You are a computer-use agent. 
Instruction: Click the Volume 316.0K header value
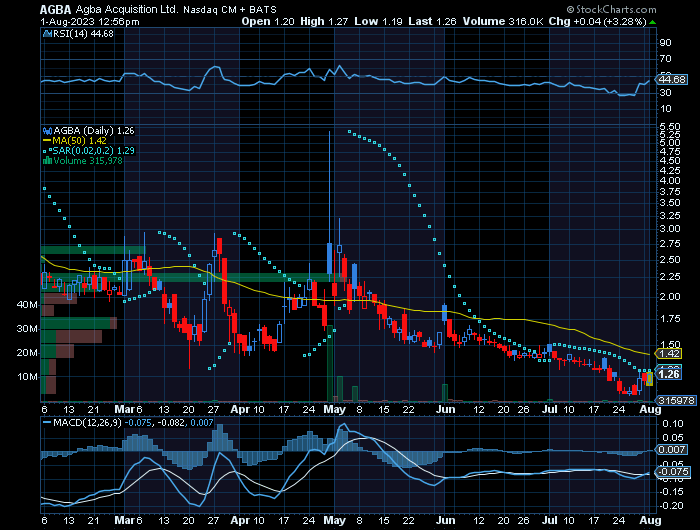pyautogui.click(x=503, y=21)
